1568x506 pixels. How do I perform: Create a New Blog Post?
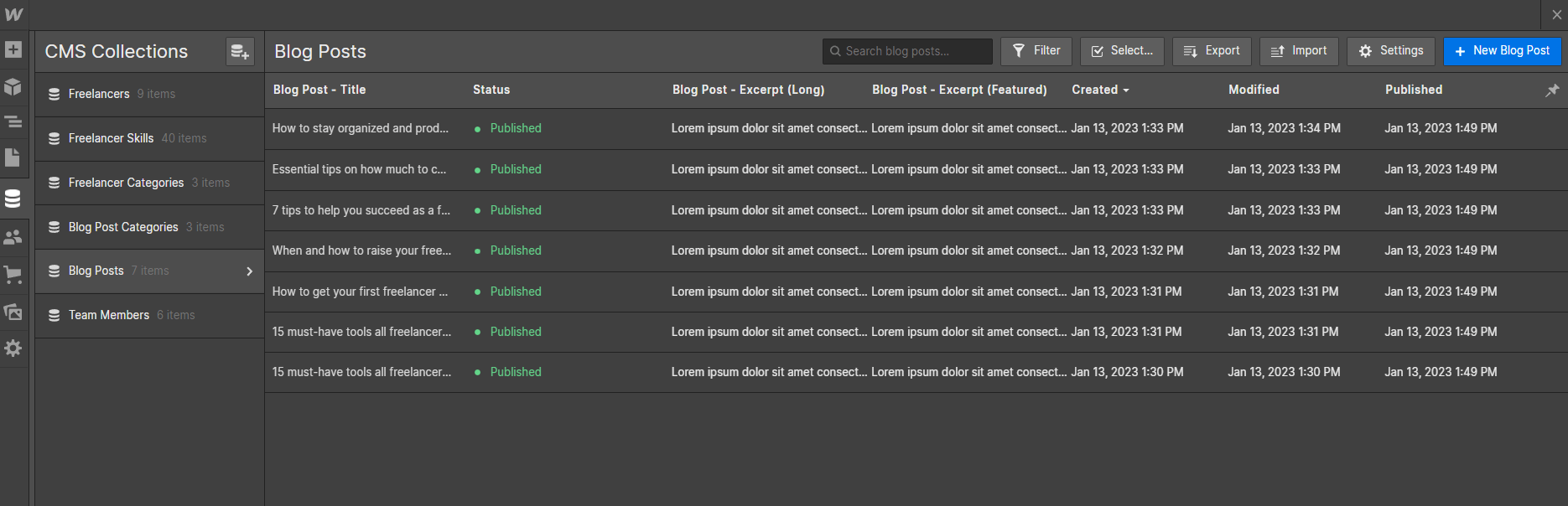click(x=1503, y=51)
